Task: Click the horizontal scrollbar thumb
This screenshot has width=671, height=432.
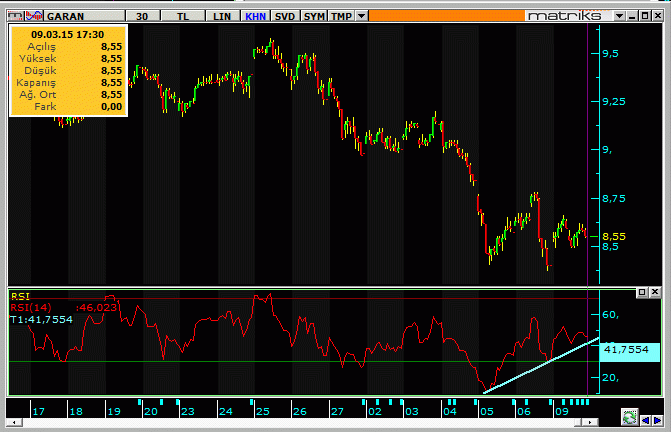Action: pos(578,423)
